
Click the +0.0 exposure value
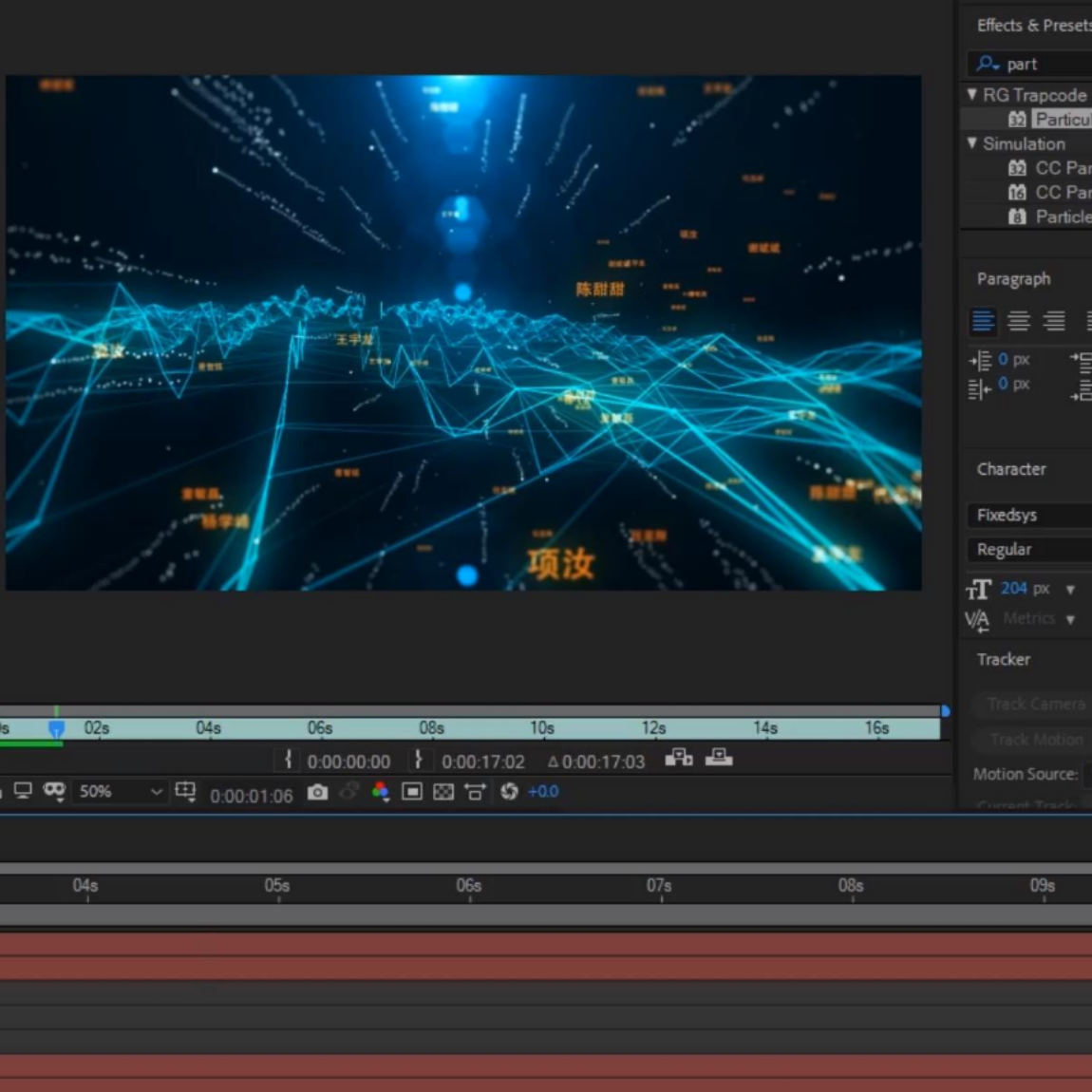543,792
